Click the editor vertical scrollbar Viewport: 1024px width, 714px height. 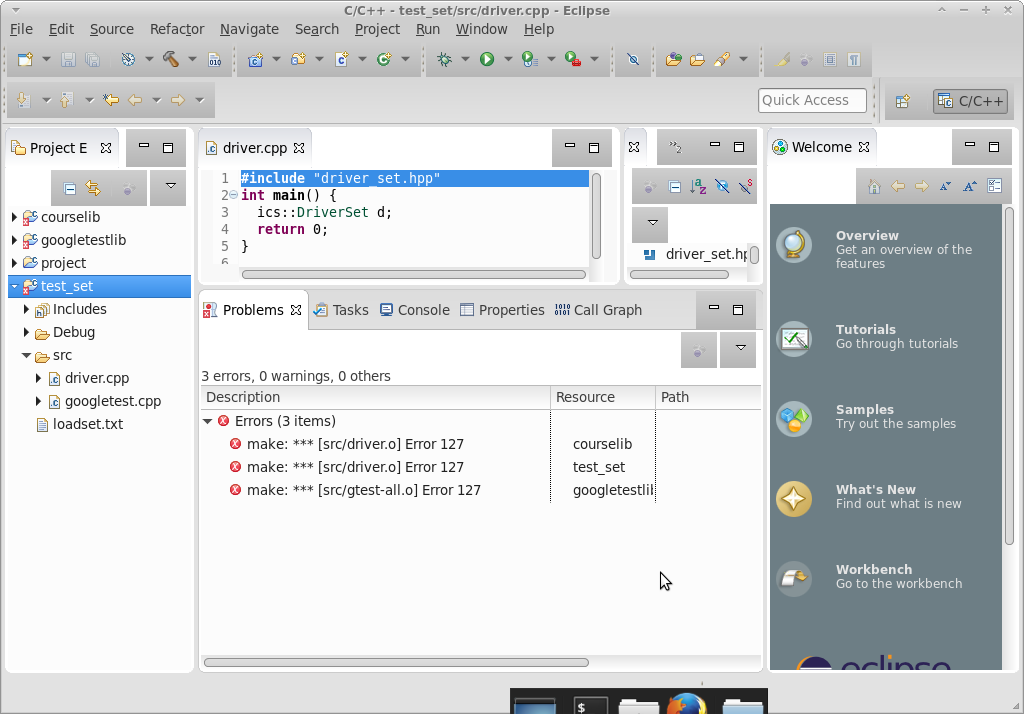(596, 216)
